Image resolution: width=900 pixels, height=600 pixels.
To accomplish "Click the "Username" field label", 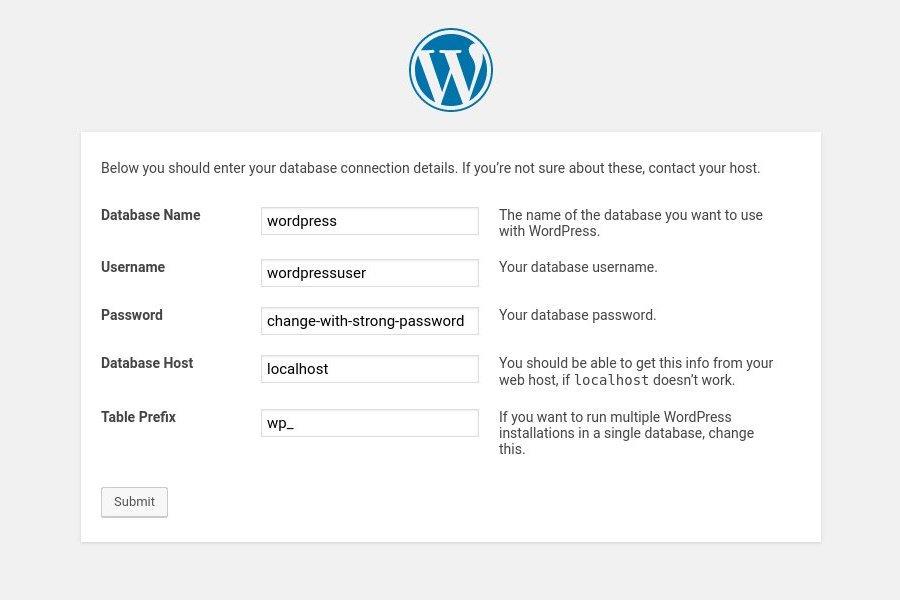I will [x=133, y=267].
